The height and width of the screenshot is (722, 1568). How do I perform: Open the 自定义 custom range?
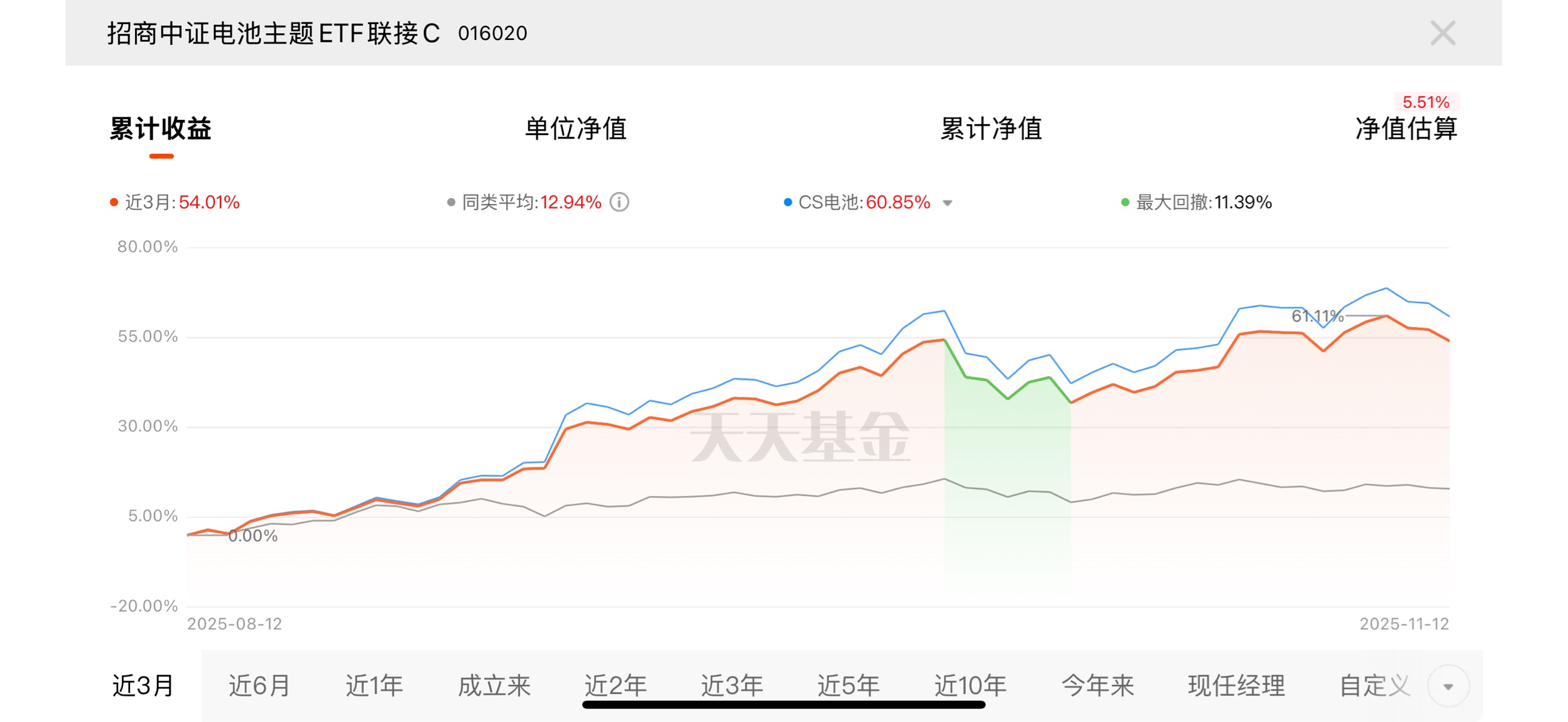[x=1374, y=686]
